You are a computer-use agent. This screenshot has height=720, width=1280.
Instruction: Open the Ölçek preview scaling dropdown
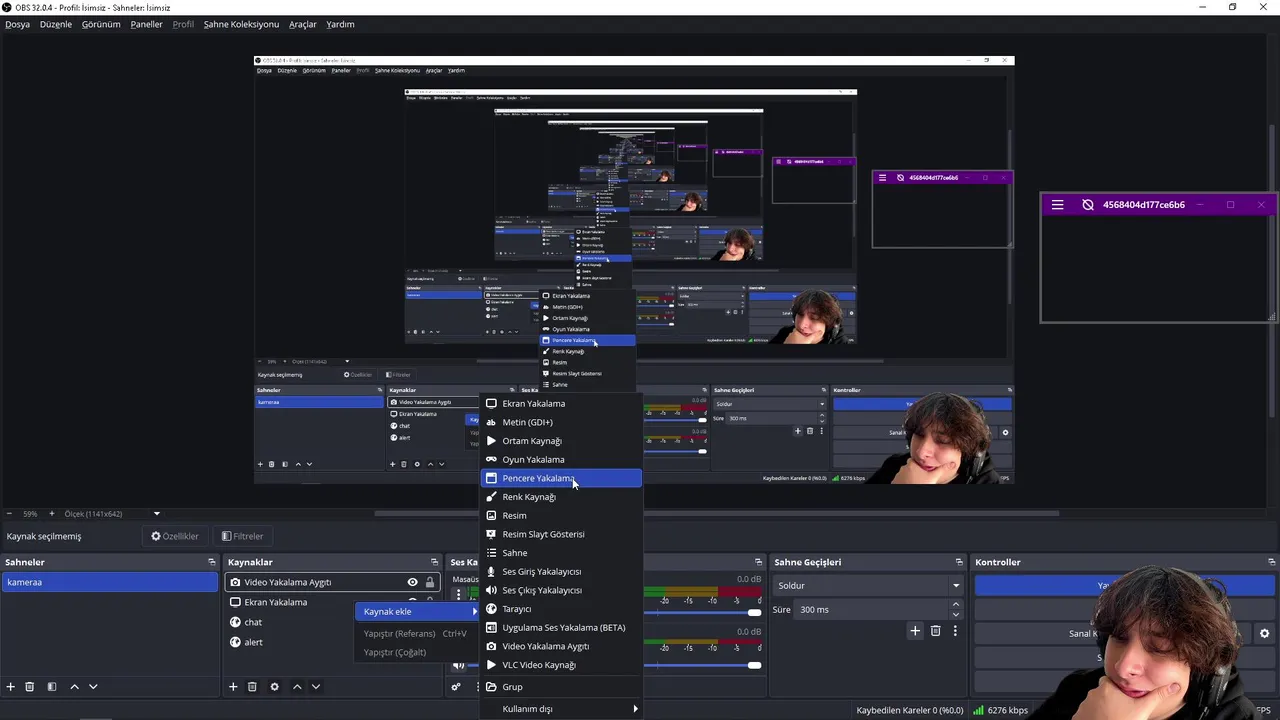[x=156, y=514]
